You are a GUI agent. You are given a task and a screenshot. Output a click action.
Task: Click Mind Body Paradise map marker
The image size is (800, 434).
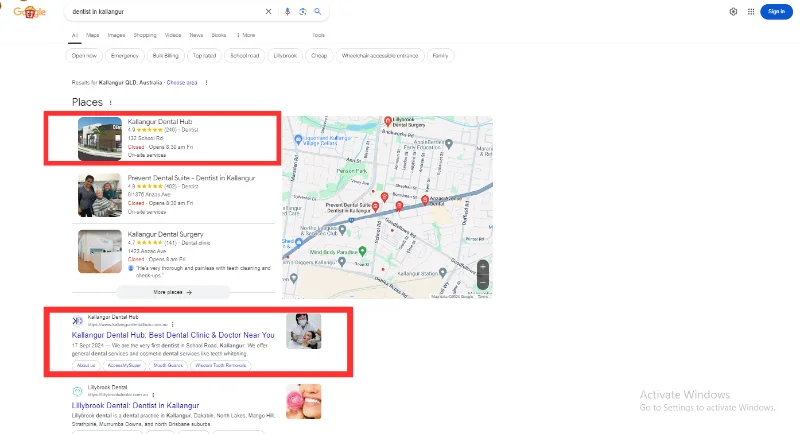click(x=362, y=251)
